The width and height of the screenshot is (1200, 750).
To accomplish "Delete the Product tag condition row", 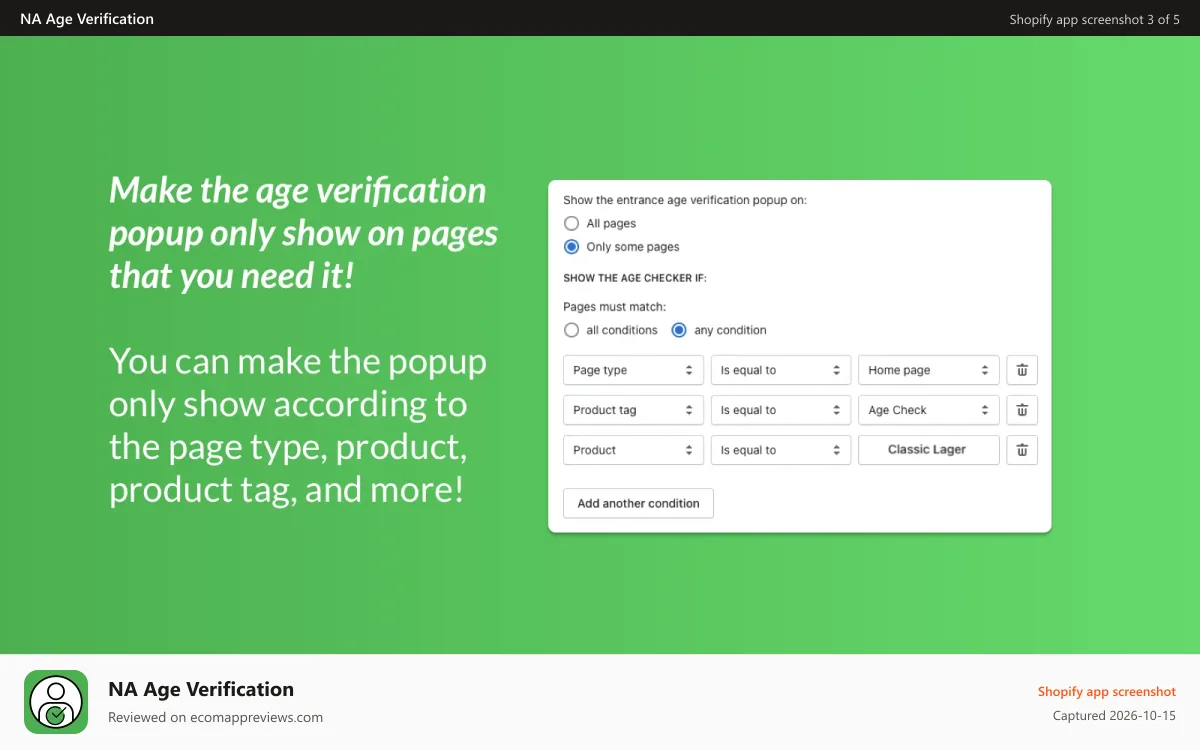I will (1022, 410).
